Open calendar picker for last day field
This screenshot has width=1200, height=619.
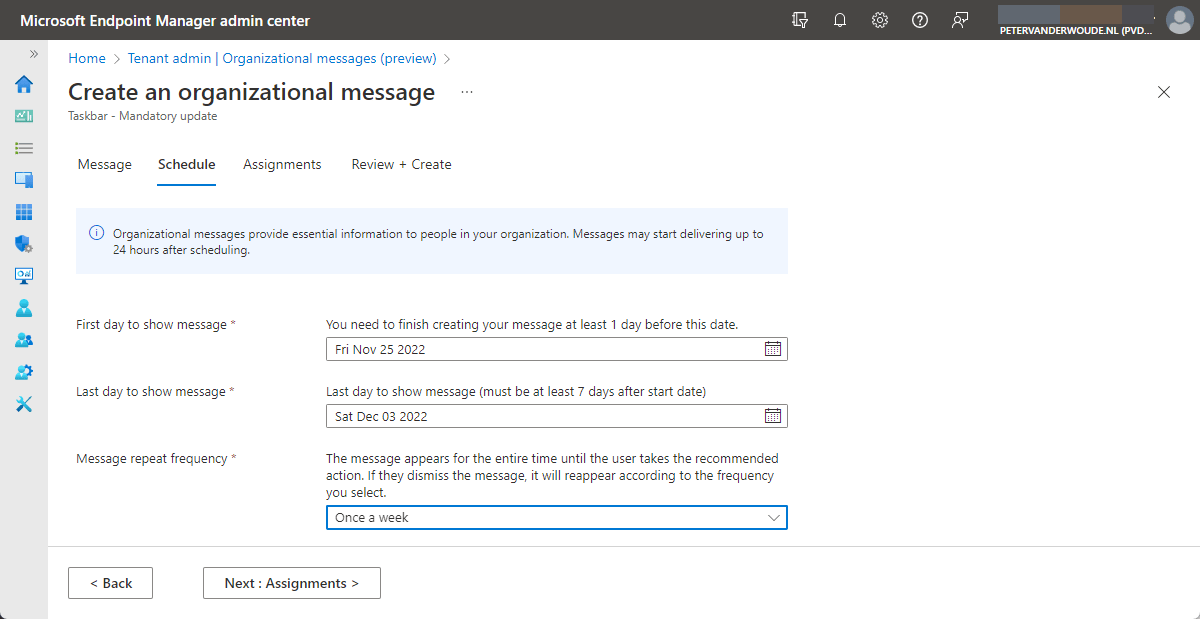click(772, 415)
